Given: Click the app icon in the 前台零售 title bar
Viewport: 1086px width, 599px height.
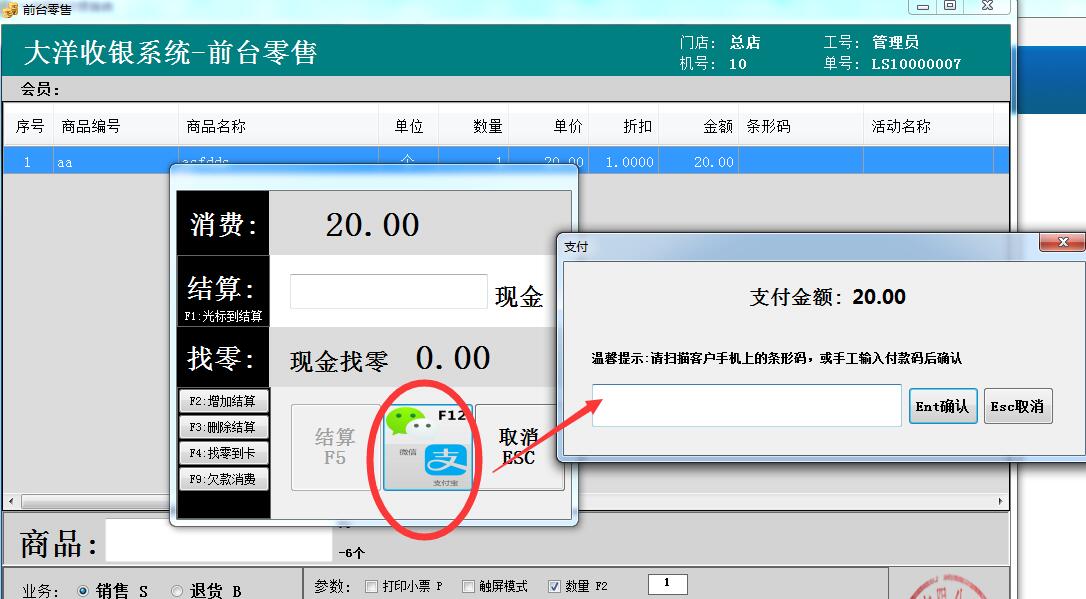Looking at the screenshot, I should point(10,9).
